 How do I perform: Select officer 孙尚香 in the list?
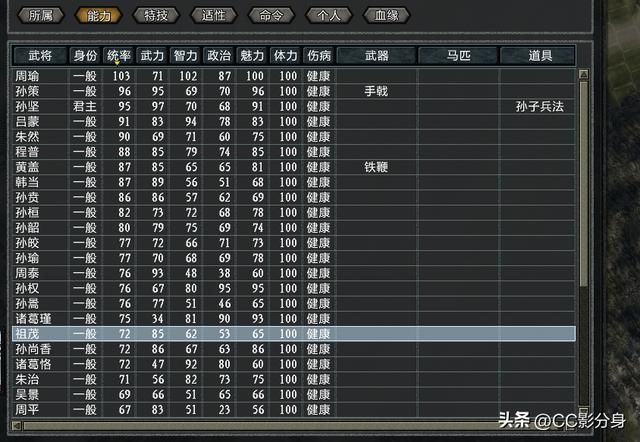[294, 349]
